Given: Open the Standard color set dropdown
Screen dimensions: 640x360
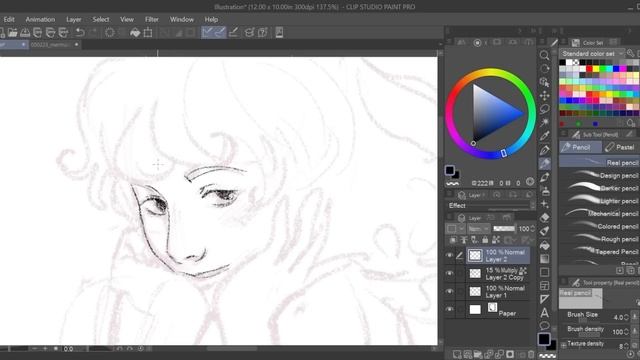Looking at the screenshot, I should (592, 53).
